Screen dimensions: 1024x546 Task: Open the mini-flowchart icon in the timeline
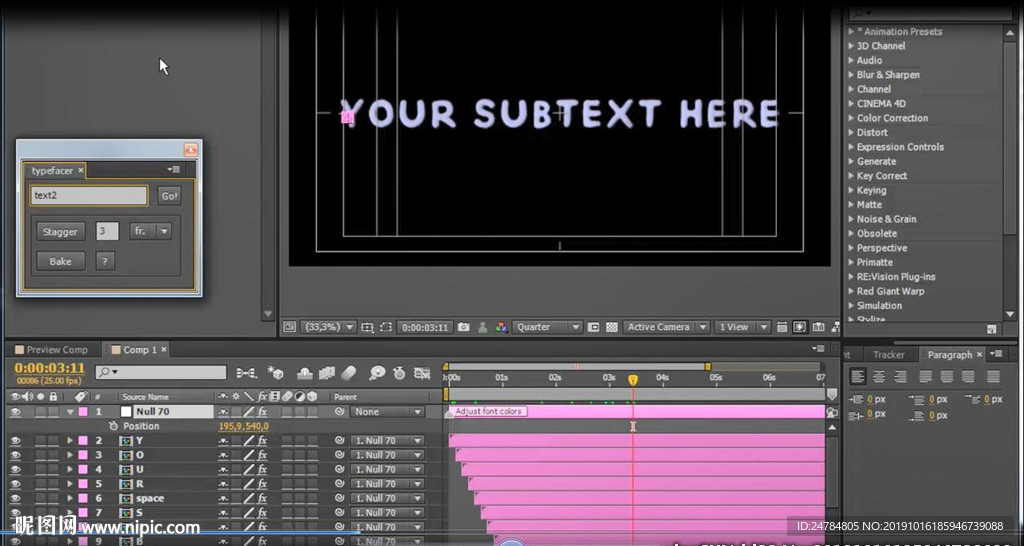coord(246,373)
